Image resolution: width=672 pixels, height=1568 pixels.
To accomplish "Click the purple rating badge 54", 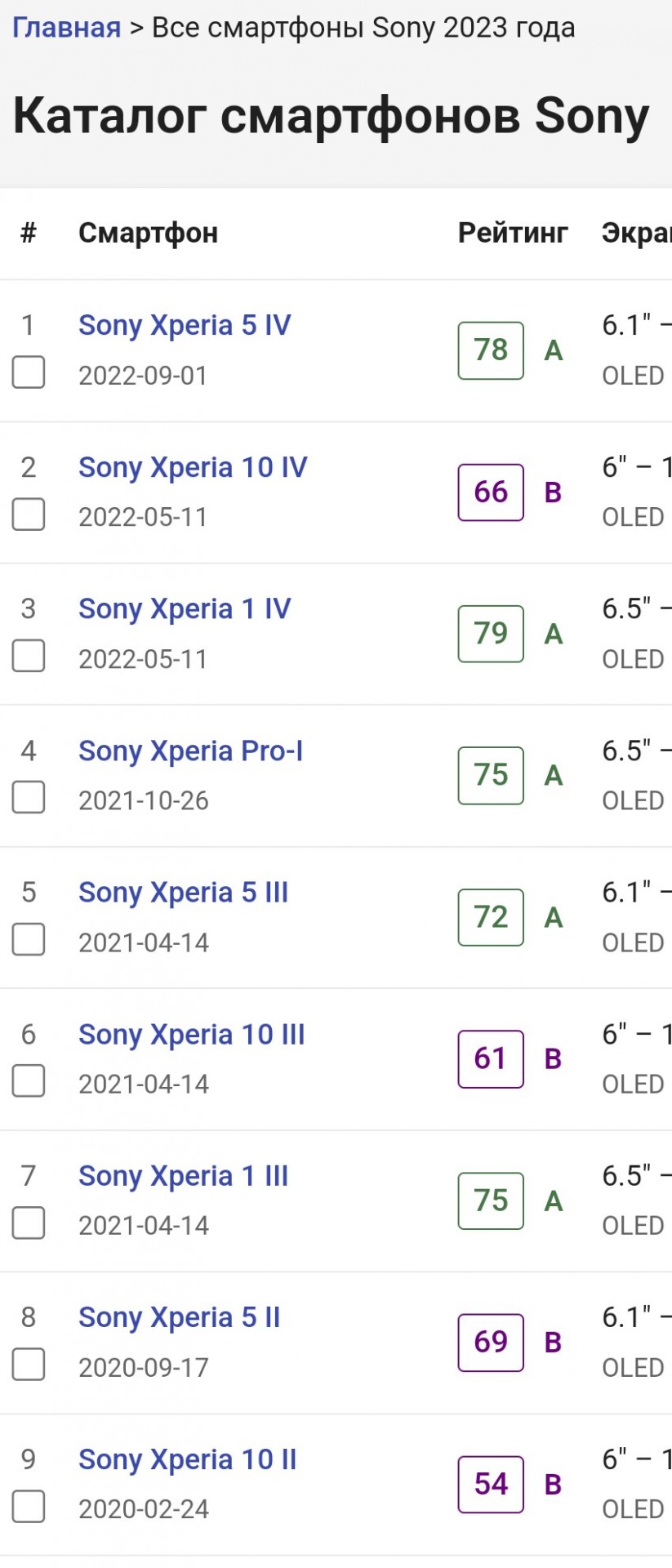I will pos(491,1485).
